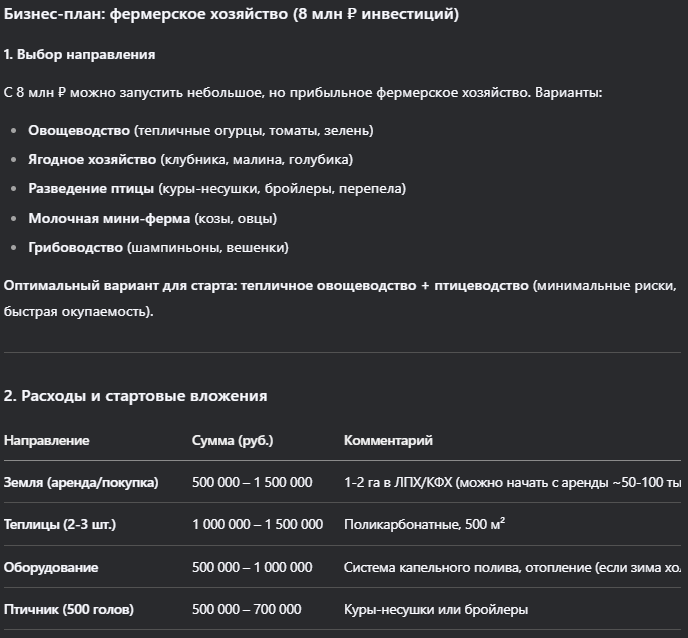The height and width of the screenshot is (638, 688).
Task: Select the "Овощеводство" bullet item
Action: coord(79,131)
